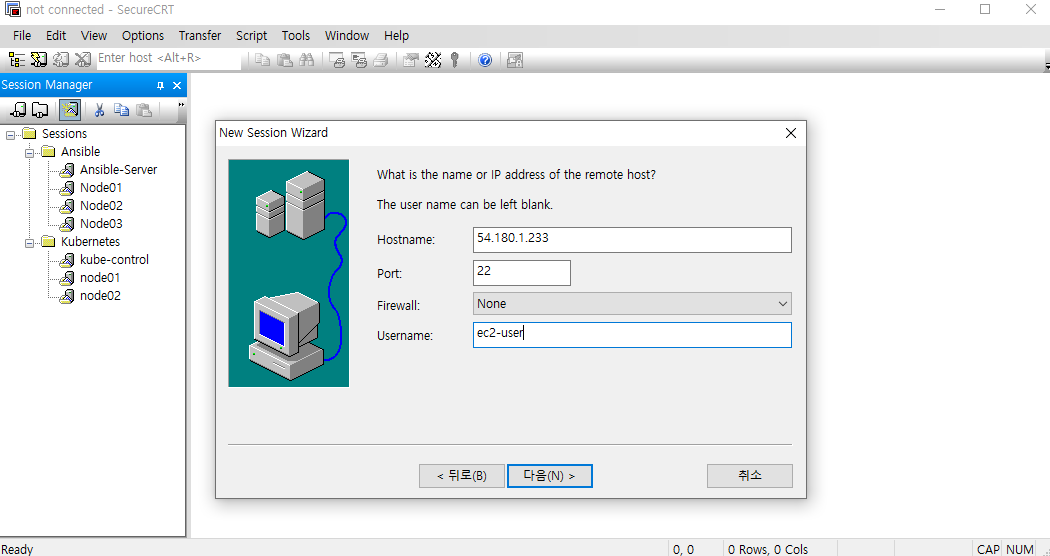
Task: Click the Paste icon in main toolbar
Action: pyautogui.click(x=285, y=60)
